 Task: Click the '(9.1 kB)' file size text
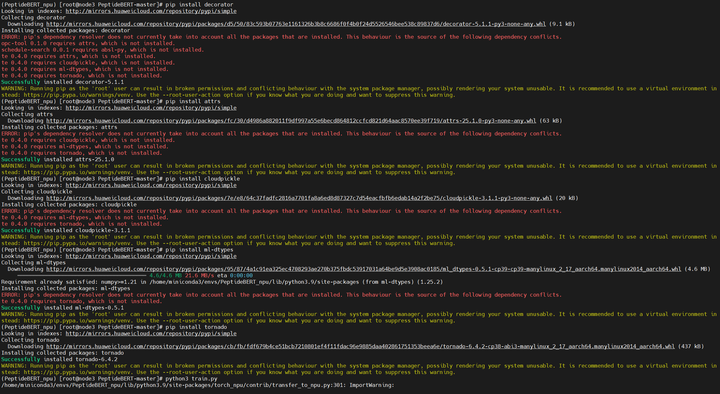tap(562, 24)
